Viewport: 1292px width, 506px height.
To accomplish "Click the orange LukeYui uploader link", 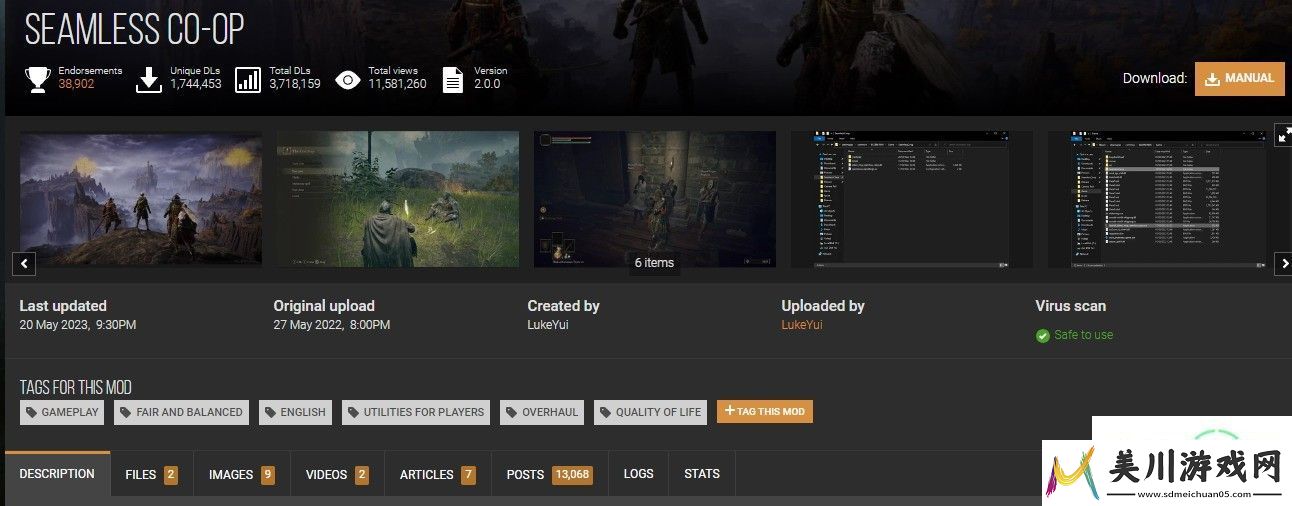I will click(x=802, y=325).
